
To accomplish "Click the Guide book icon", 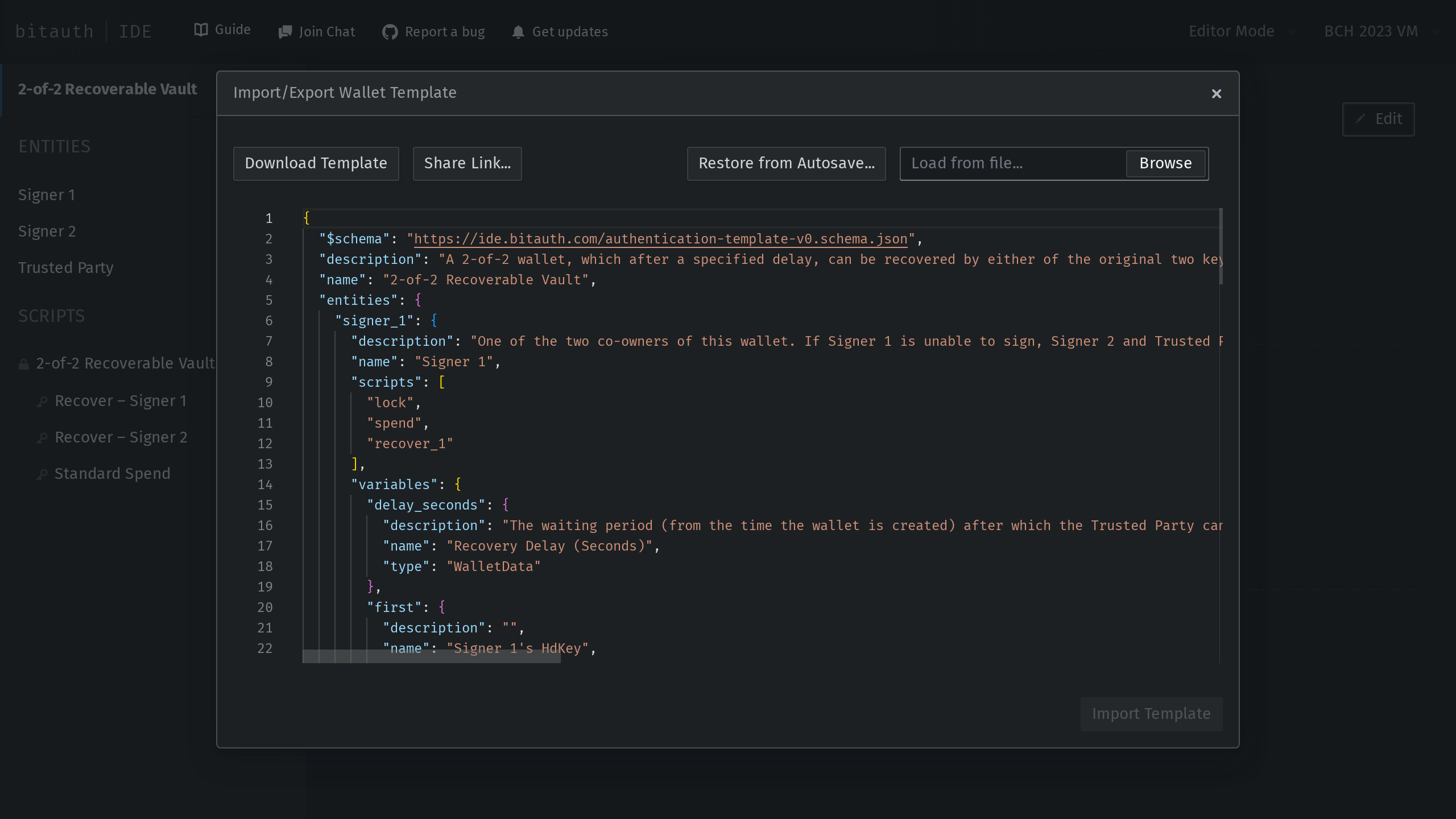I will [201, 30].
